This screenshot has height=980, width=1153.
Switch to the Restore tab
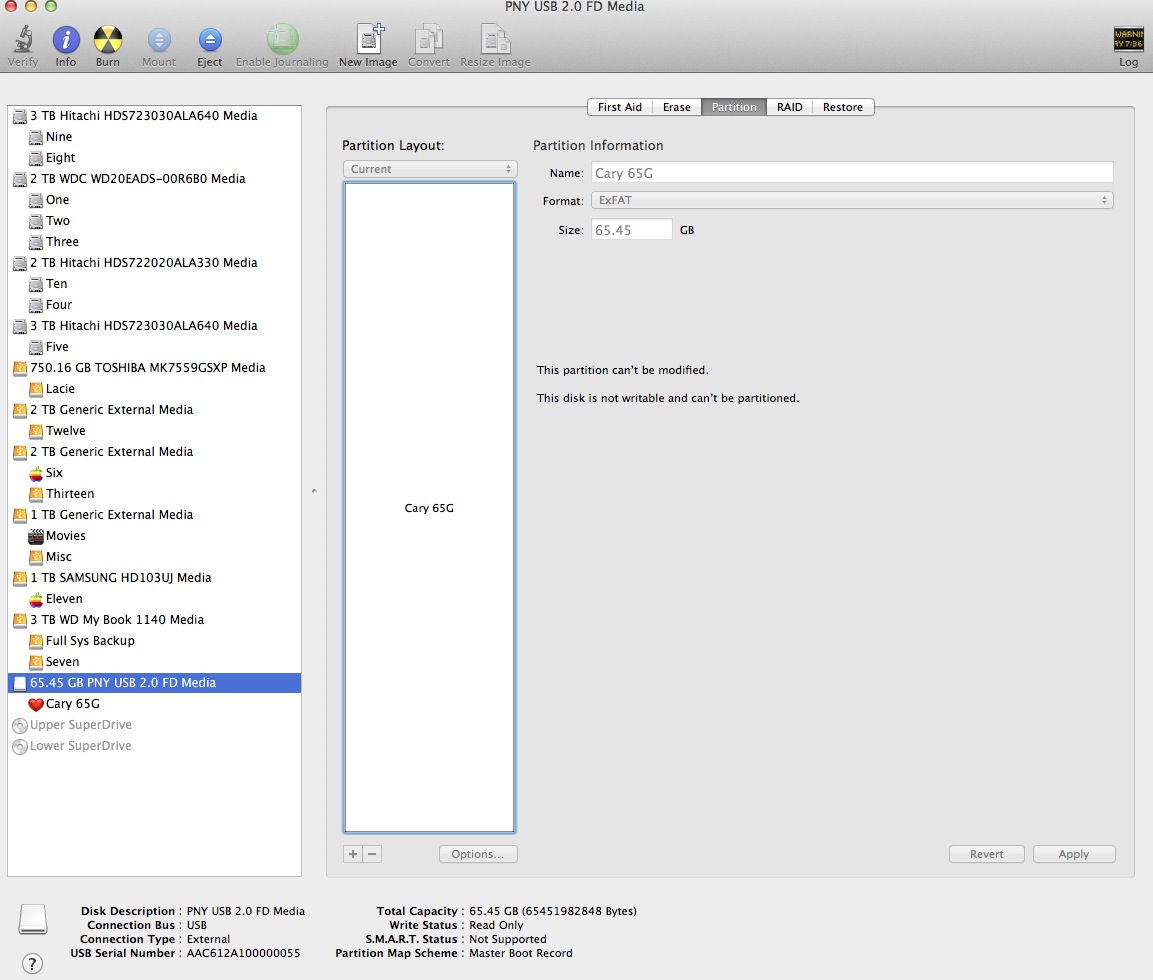click(843, 107)
